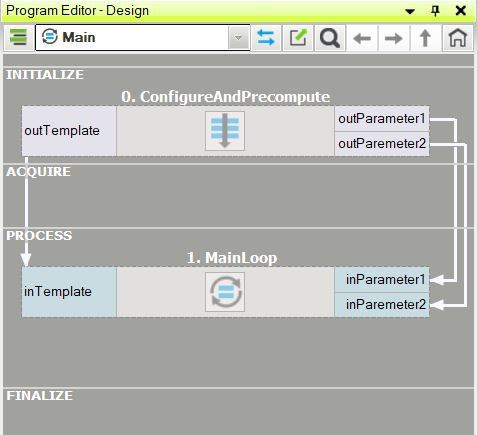
Task: Click the outParemeter2 output port
Action: point(382,144)
